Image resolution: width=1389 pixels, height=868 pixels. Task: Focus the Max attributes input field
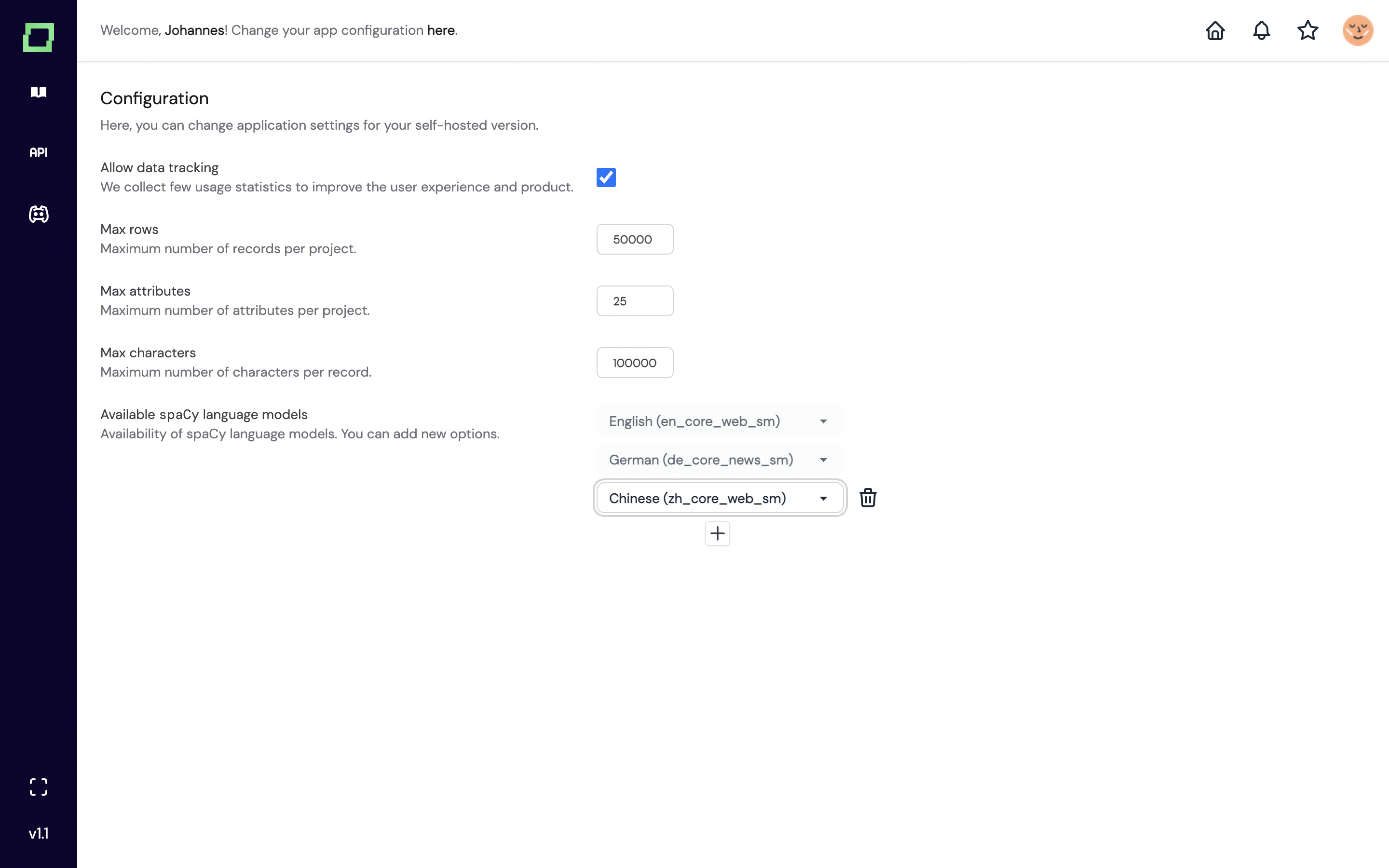click(x=635, y=301)
